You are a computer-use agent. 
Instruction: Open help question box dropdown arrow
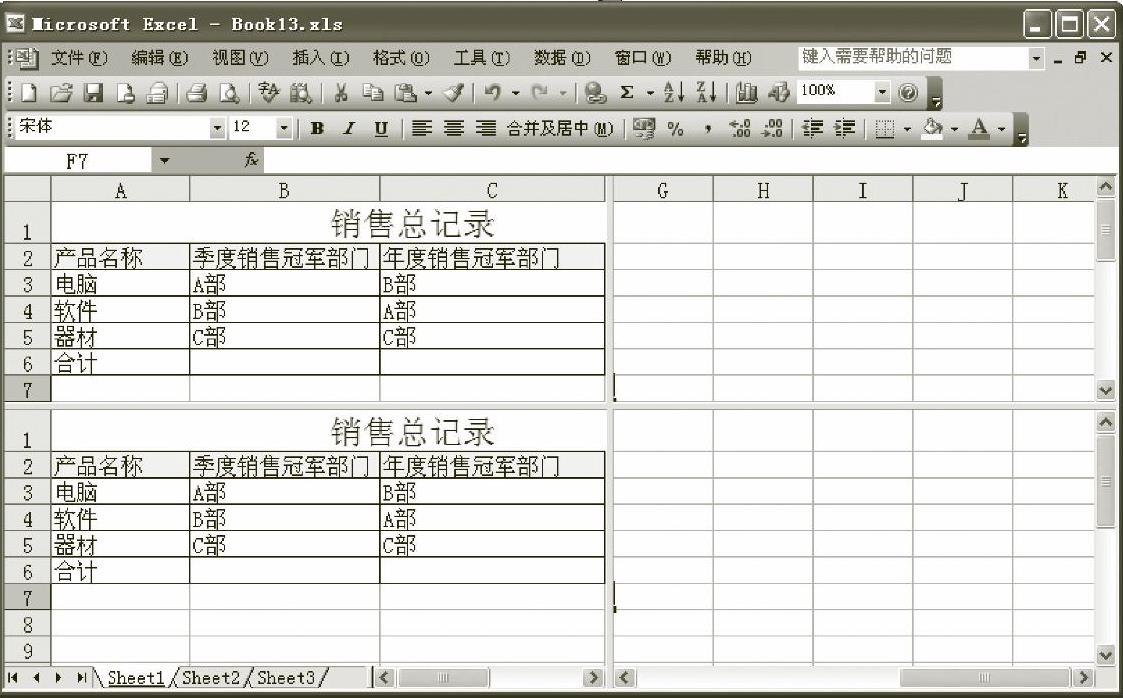click(x=1036, y=59)
